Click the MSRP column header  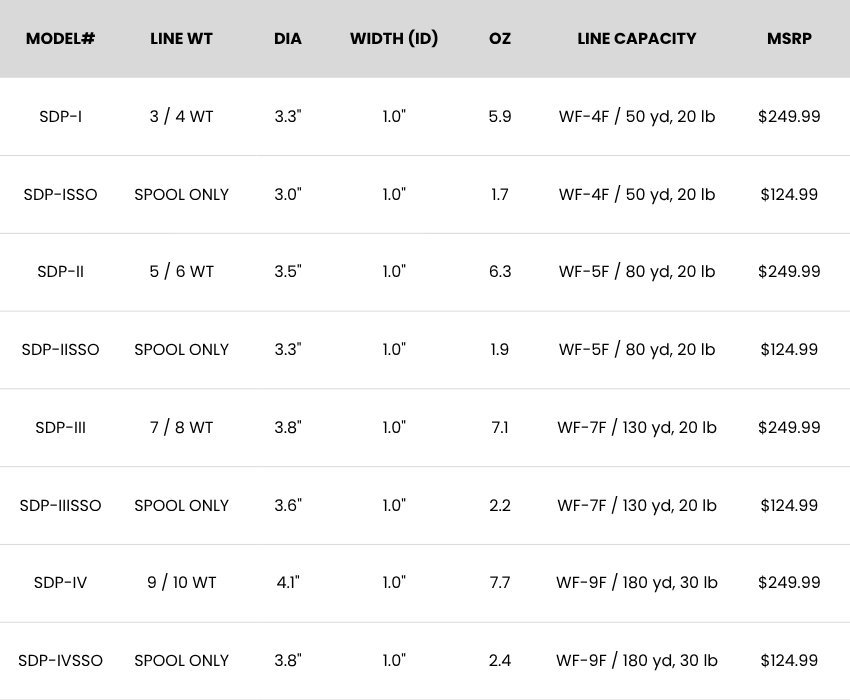pyautogui.click(x=789, y=39)
